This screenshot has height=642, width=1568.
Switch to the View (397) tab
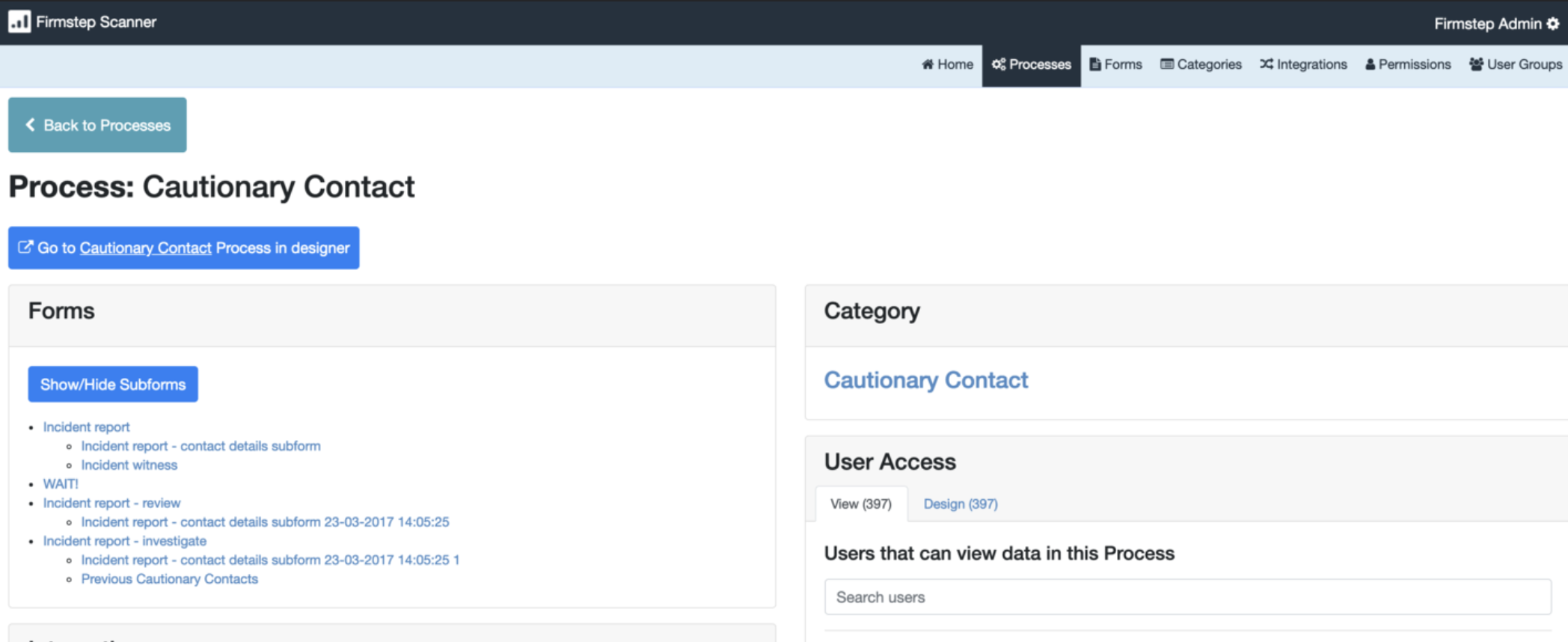(861, 504)
